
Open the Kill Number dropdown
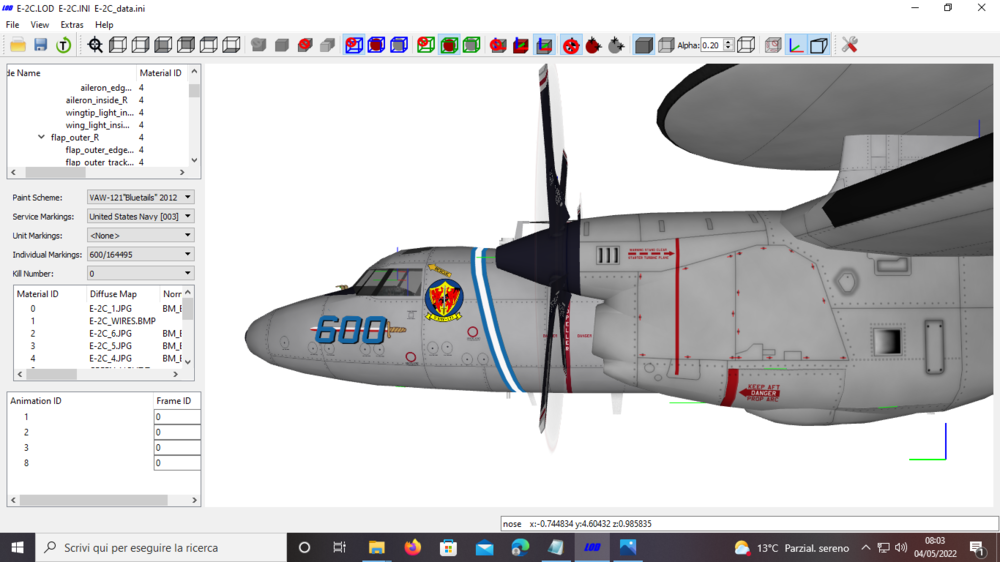tap(140, 274)
